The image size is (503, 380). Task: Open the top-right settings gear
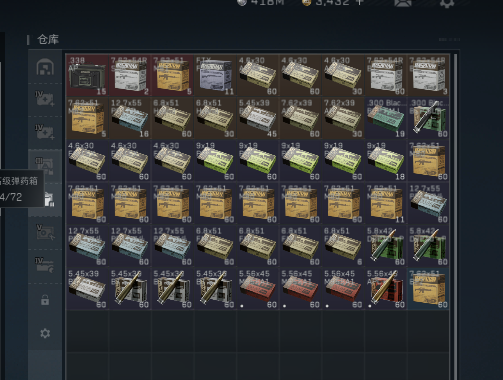pos(447,3)
